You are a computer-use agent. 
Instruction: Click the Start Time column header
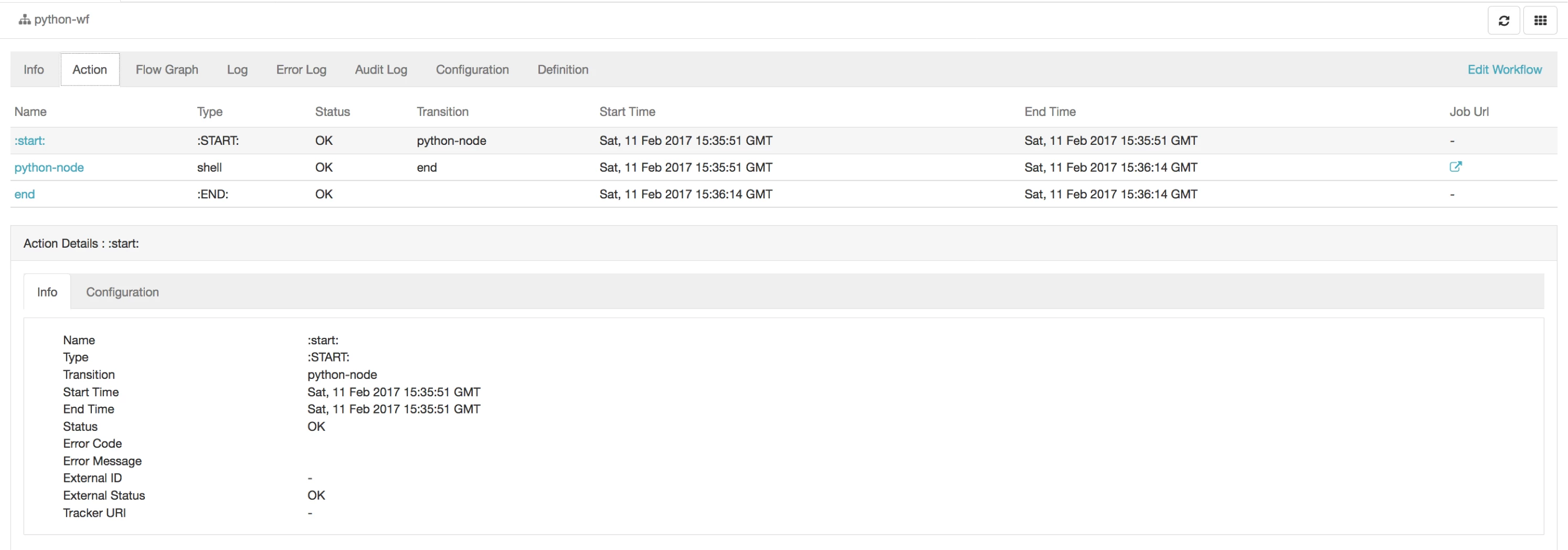click(627, 111)
